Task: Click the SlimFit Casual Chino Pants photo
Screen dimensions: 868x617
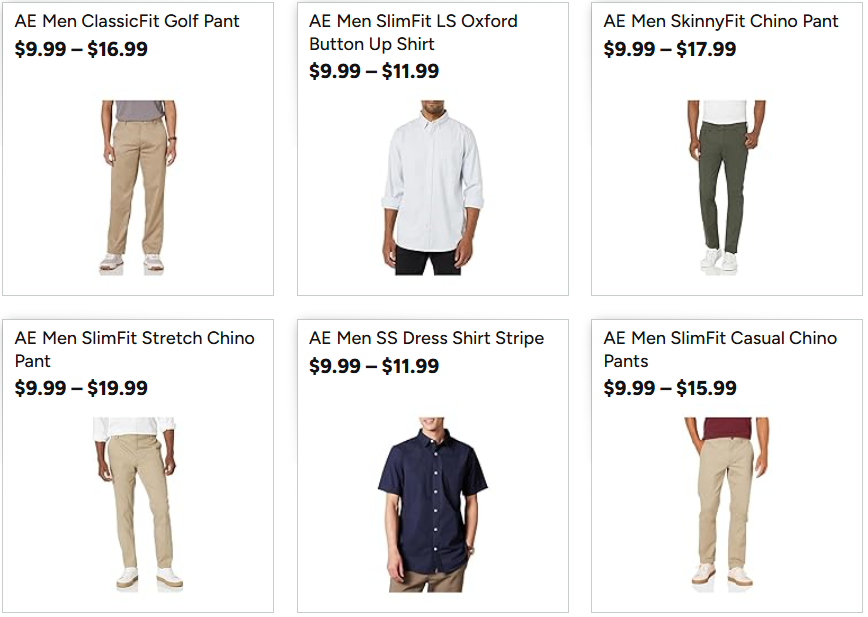Action: (x=727, y=500)
